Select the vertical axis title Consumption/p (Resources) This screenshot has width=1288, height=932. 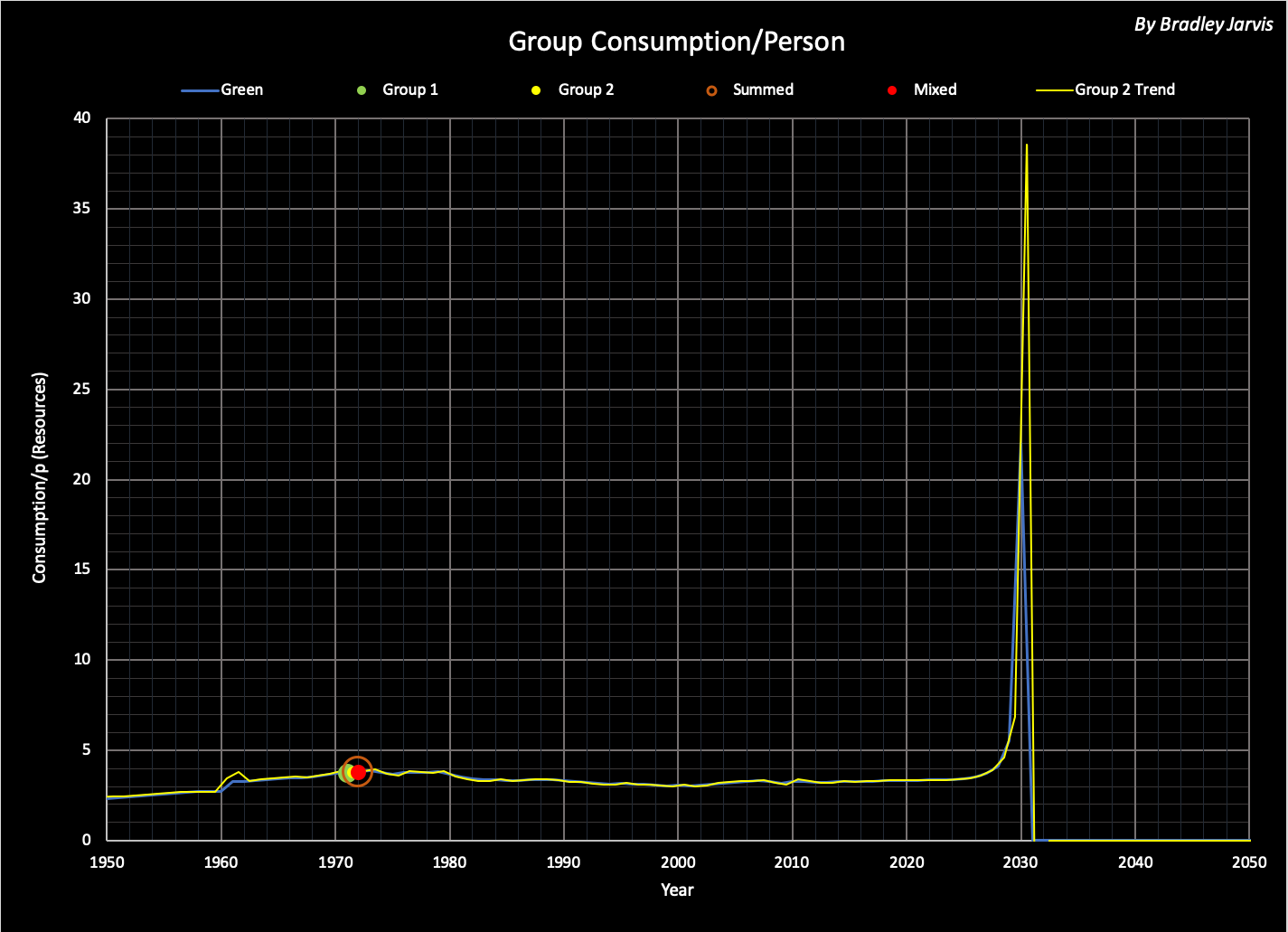coord(40,477)
